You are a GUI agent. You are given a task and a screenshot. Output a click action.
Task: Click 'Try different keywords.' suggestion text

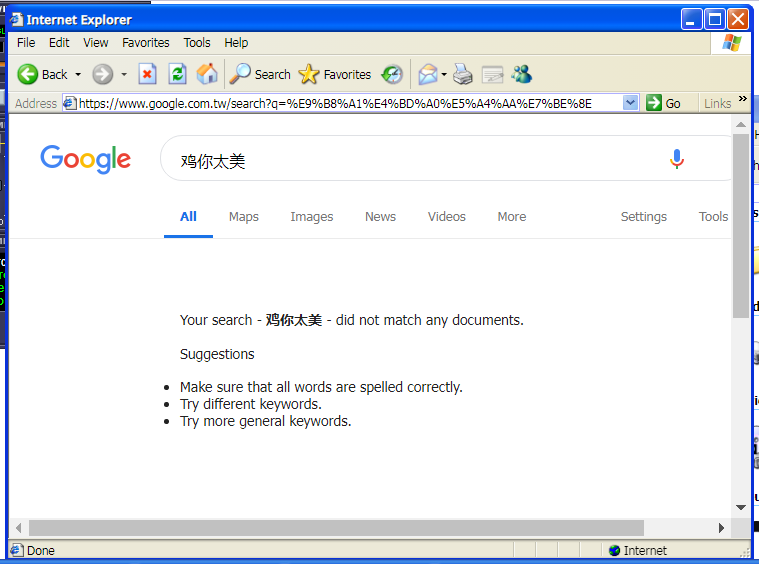tap(251, 404)
